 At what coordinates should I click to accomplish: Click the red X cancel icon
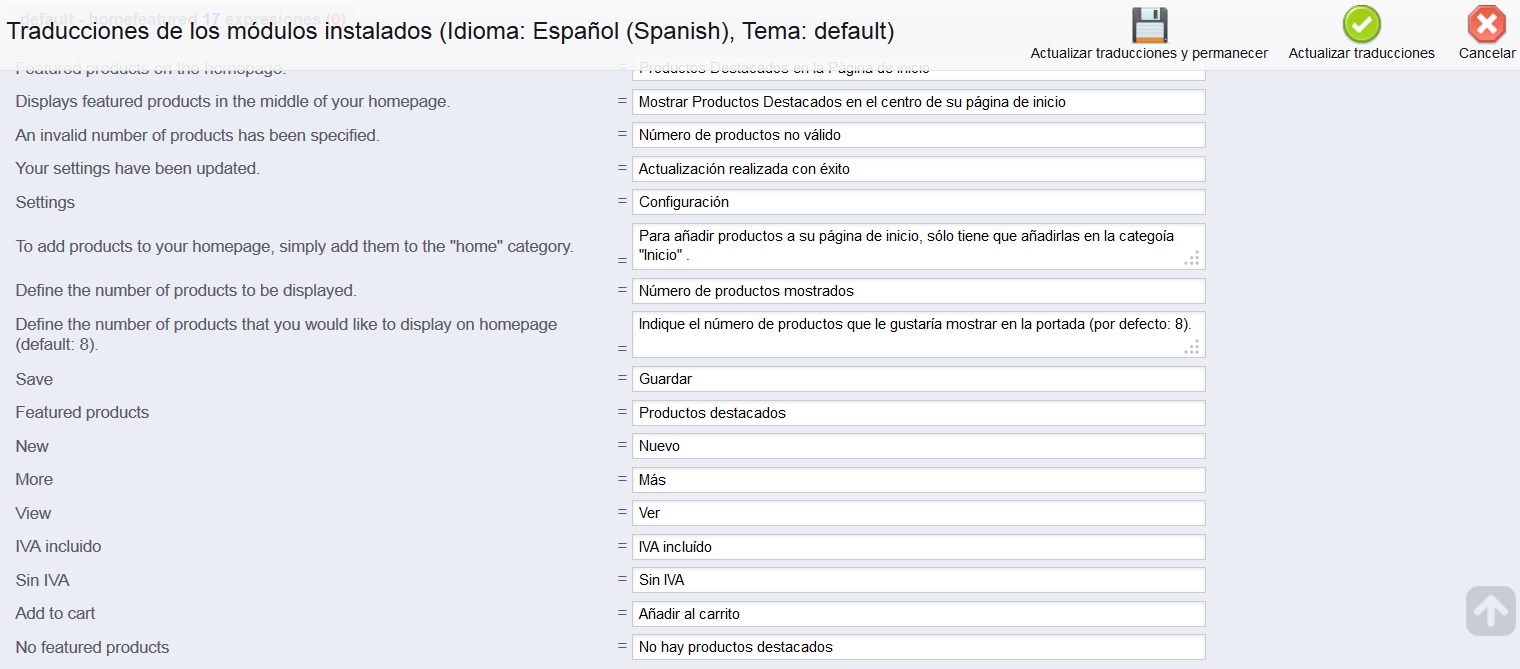tap(1486, 25)
